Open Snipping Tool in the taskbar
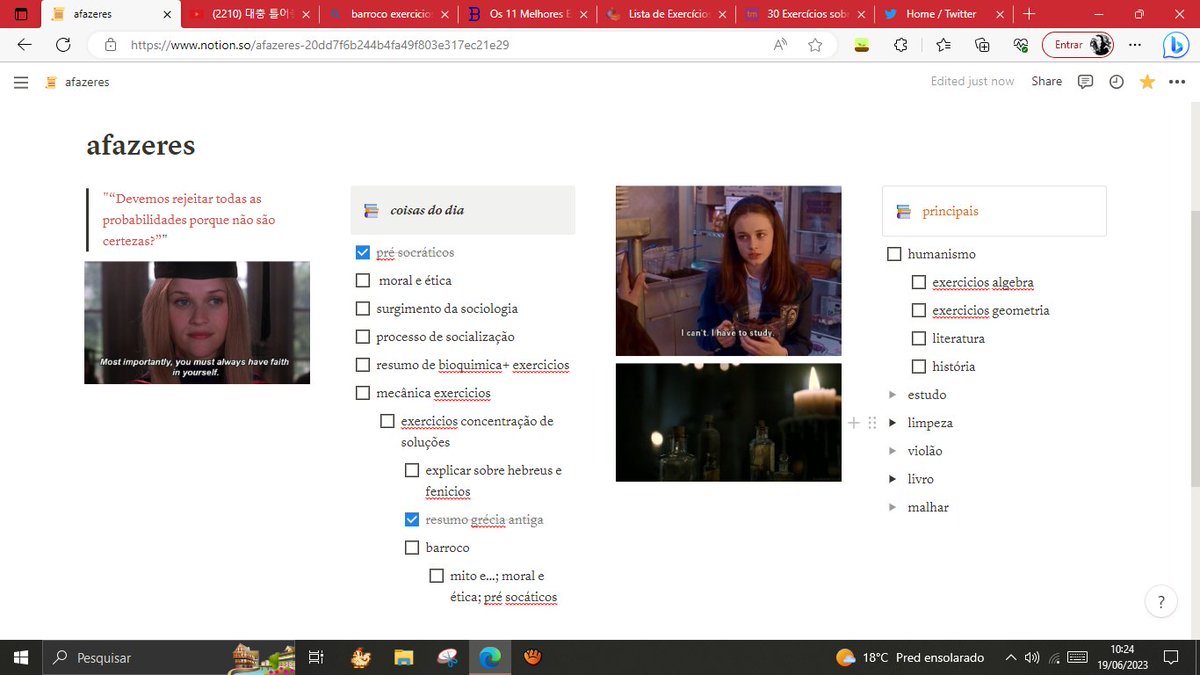Viewport: 1200px width, 675px height. click(x=447, y=657)
